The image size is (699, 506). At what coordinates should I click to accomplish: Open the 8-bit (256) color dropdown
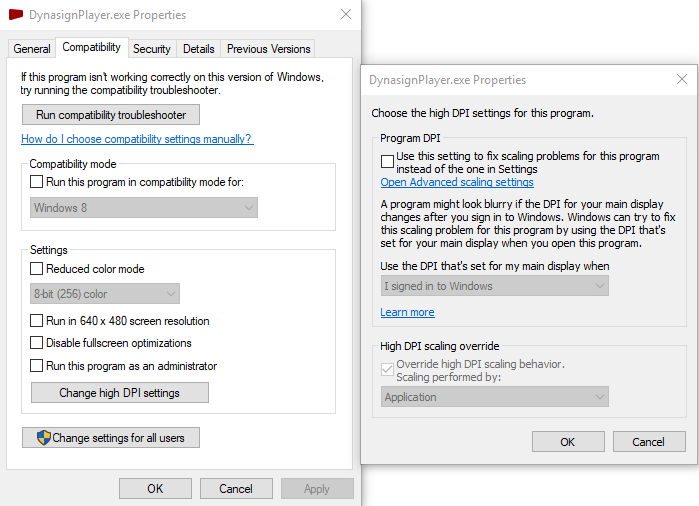click(x=105, y=294)
